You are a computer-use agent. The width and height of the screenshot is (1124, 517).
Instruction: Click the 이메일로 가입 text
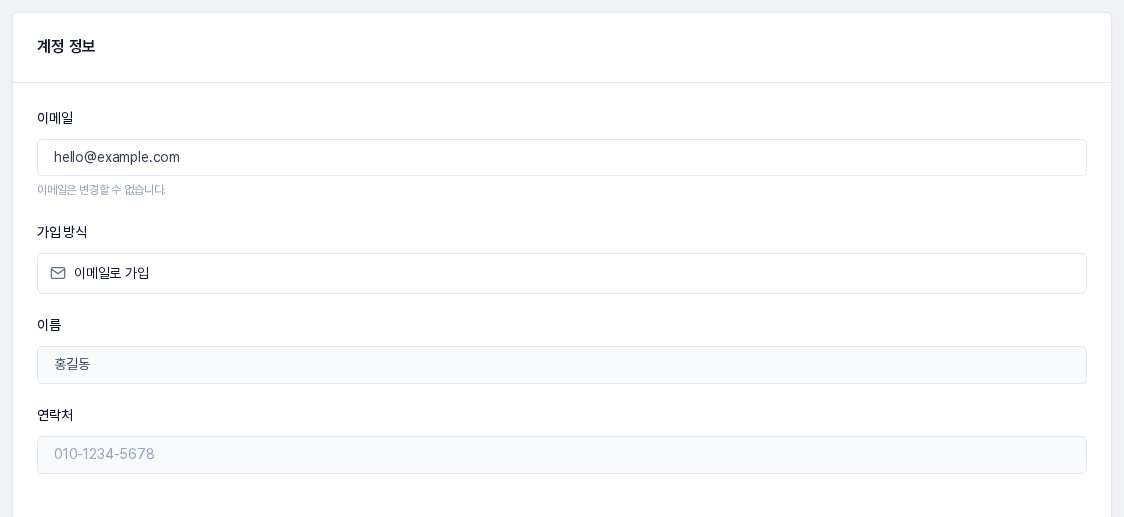click(111, 273)
